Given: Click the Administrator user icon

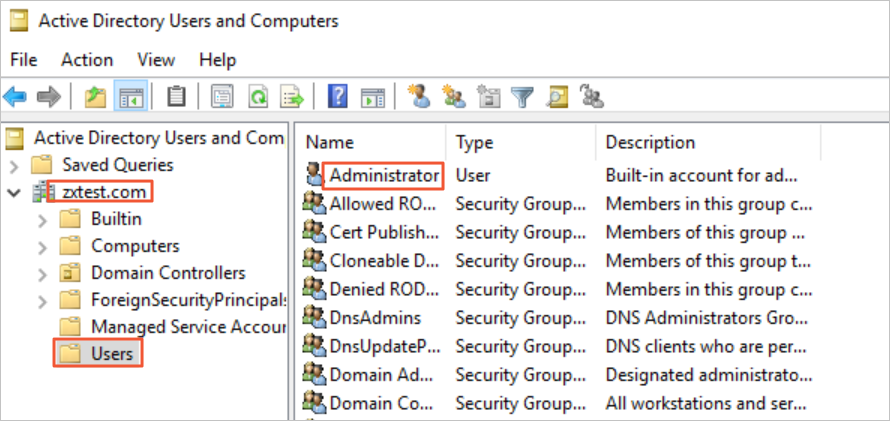Looking at the screenshot, I should click(313, 175).
